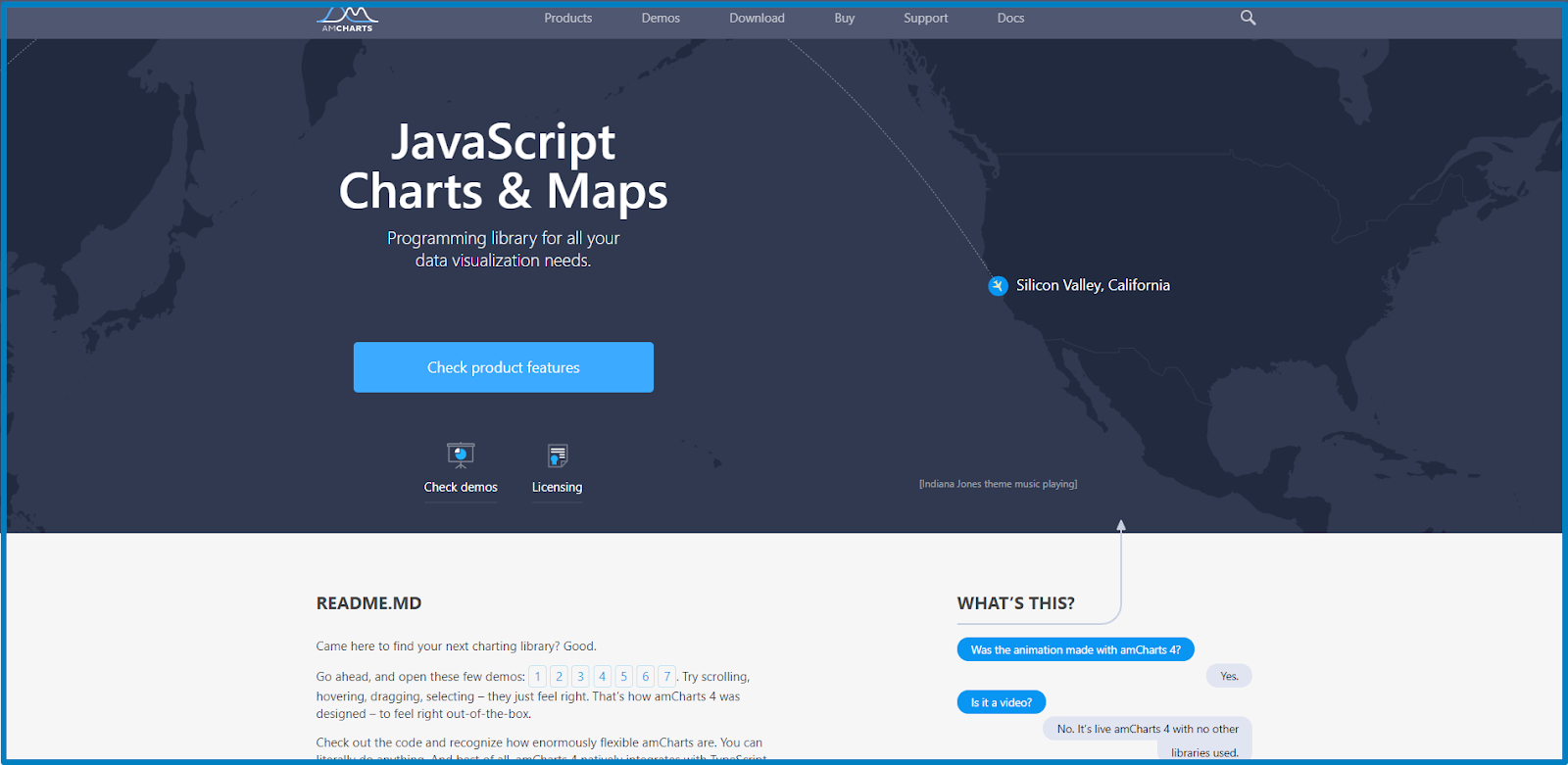The height and width of the screenshot is (765, 1568).
Task: Follow the Check demos link
Action: click(x=461, y=487)
